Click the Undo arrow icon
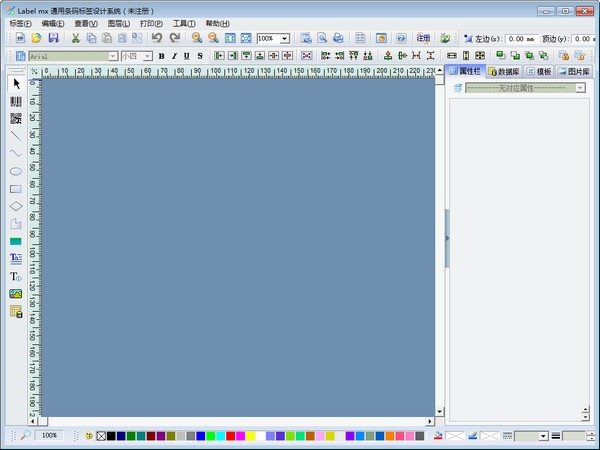 tap(156, 38)
